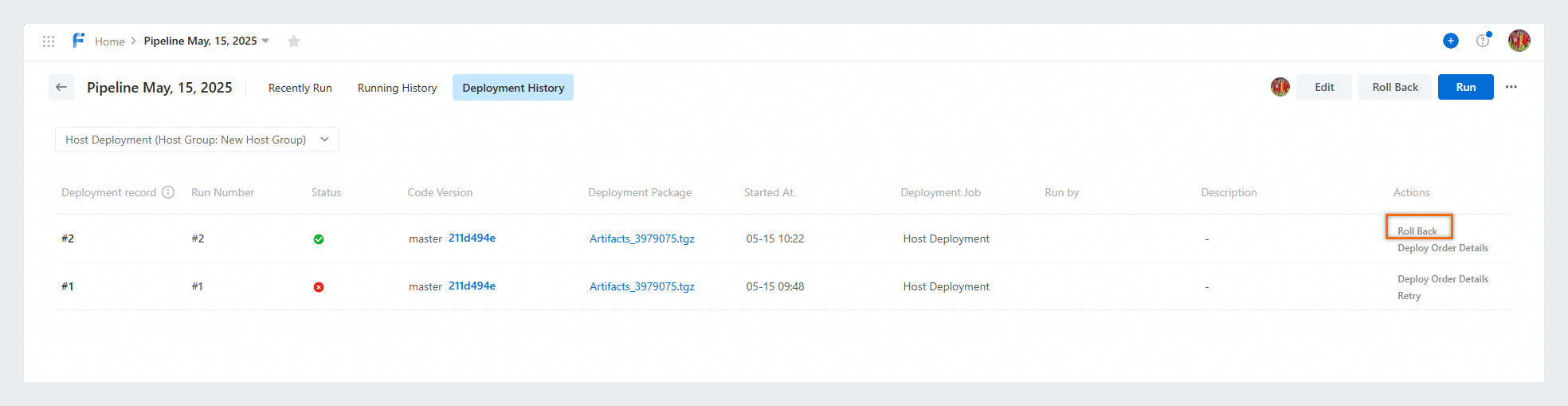Image resolution: width=1568 pixels, height=406 pixels.
Task: Click the pipeline member avatar beside Edit
Action: click(x=1280, y=87)
